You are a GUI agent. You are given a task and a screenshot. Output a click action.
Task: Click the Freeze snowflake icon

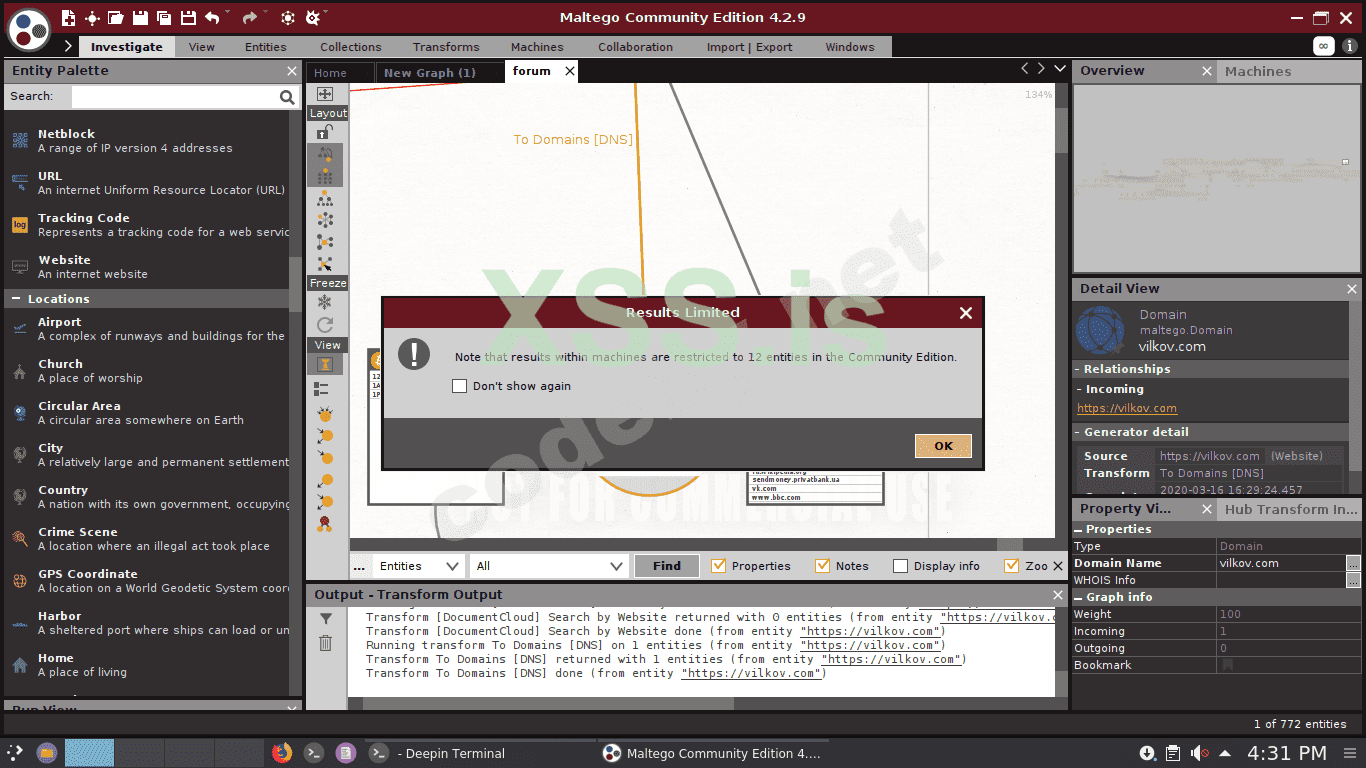(x=325, y=302)
